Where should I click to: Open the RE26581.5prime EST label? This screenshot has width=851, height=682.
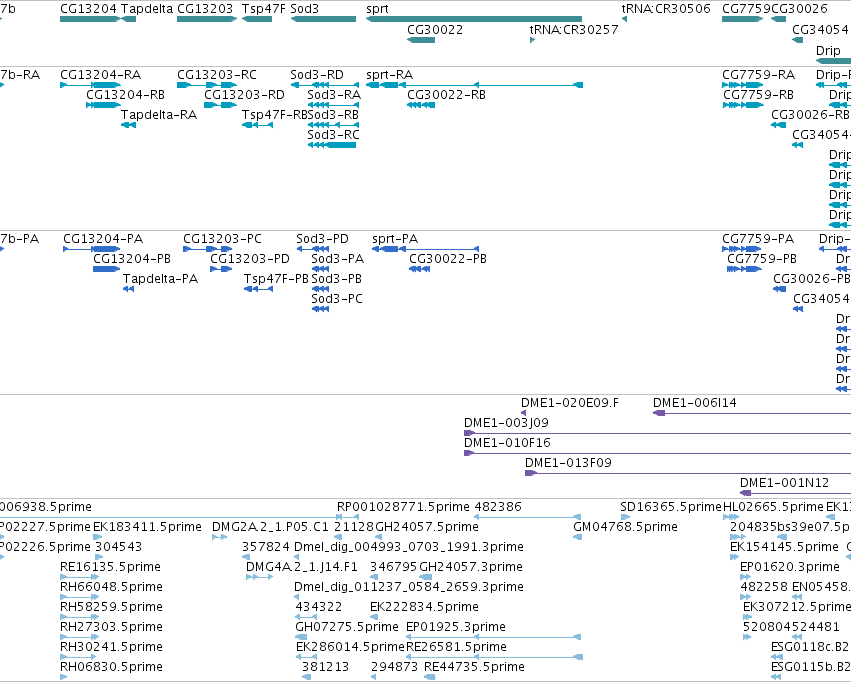pos(456,647)
